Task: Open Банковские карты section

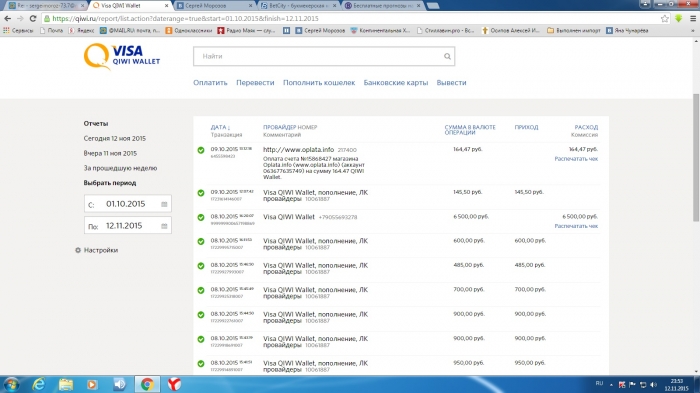Action: point(396,83)
